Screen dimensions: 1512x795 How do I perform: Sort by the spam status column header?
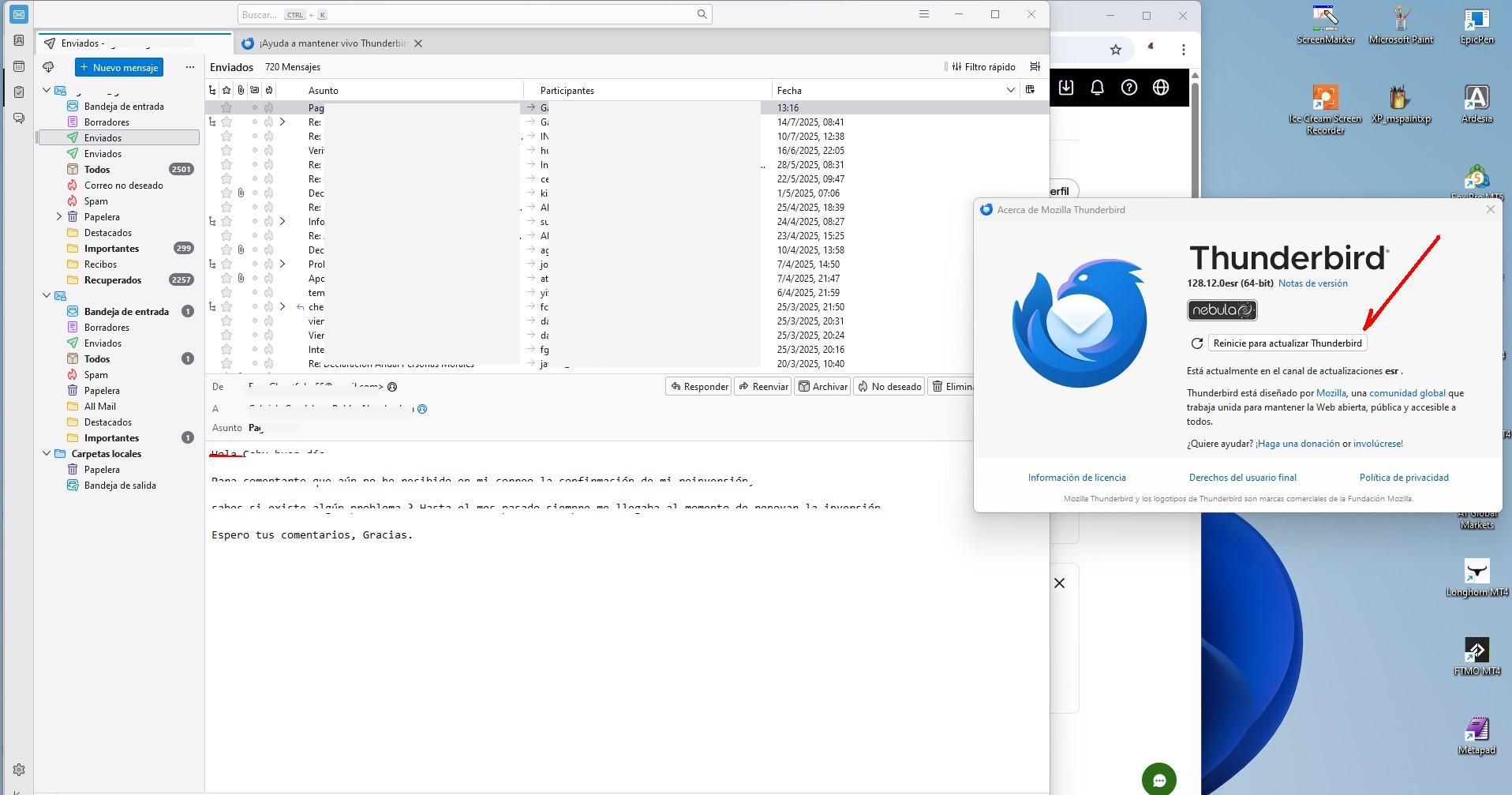[269, 90]
